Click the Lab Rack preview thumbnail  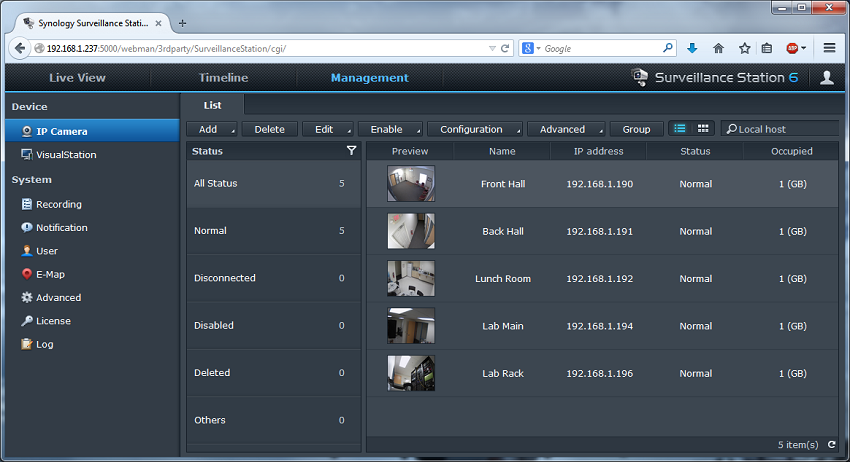(x=411, y=373)
